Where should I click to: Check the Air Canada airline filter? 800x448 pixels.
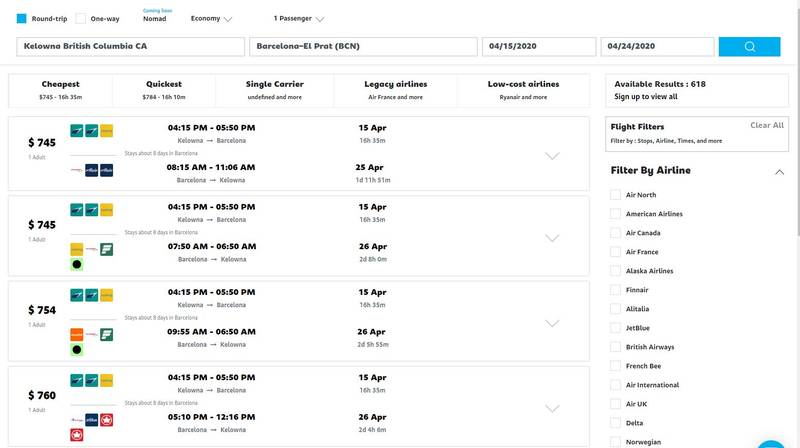[616, 233]
